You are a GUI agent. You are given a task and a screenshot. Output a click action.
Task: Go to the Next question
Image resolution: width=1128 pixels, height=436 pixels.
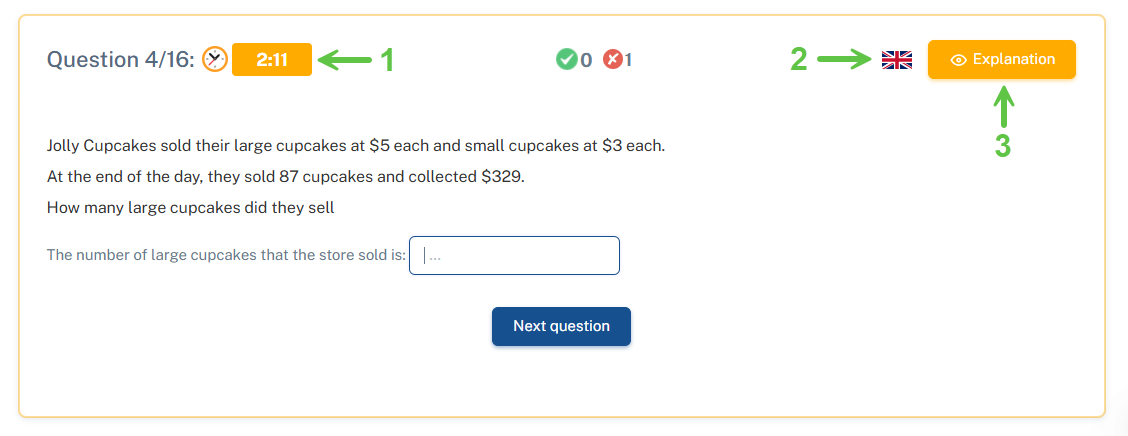561,326
